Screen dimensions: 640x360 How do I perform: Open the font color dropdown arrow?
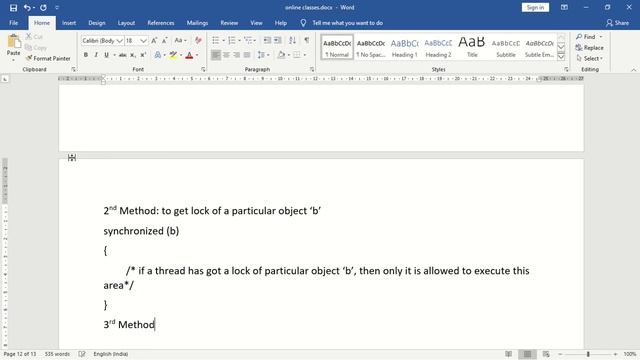coord(197,55)
